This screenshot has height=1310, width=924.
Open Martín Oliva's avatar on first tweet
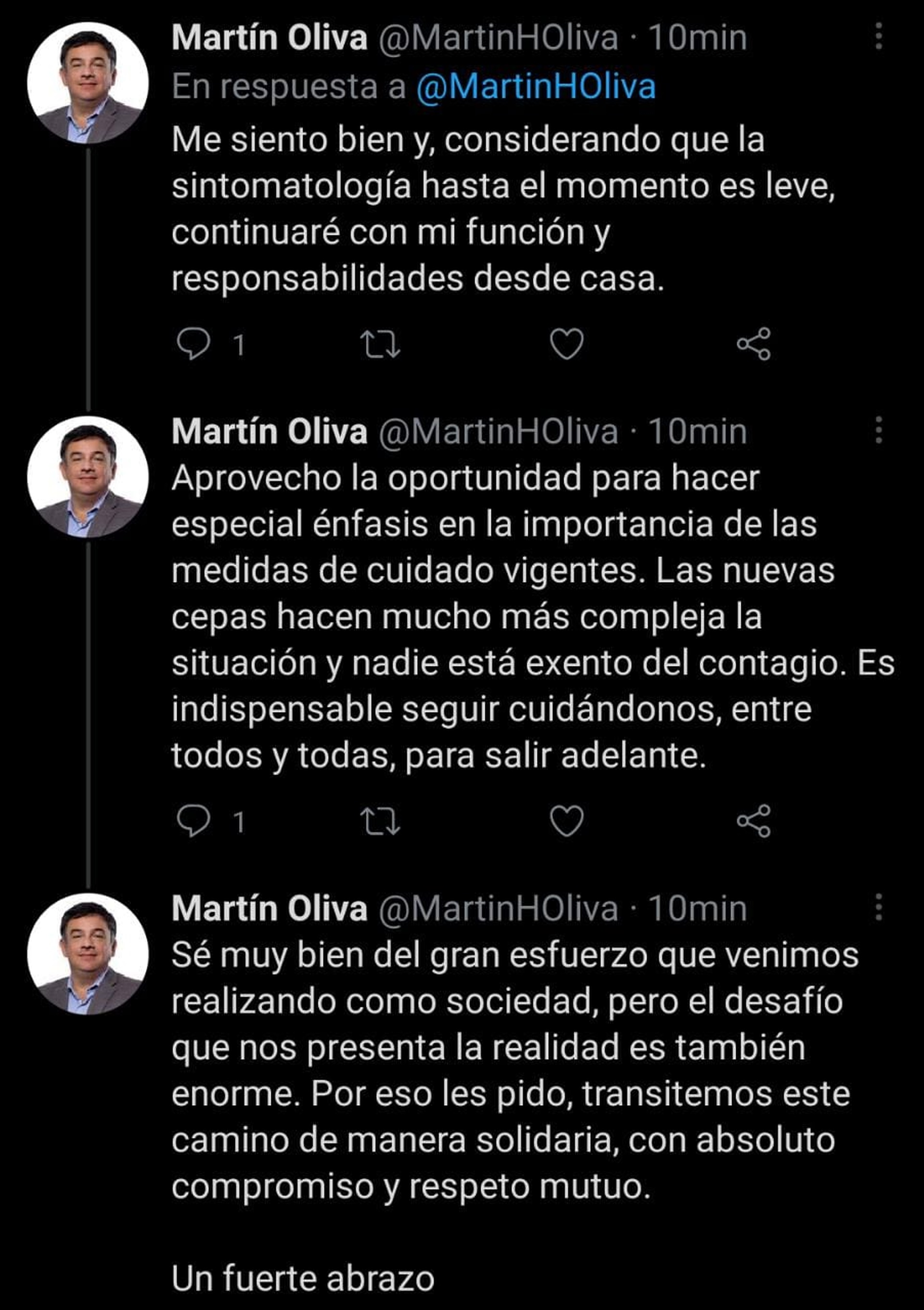pos(88,83)
